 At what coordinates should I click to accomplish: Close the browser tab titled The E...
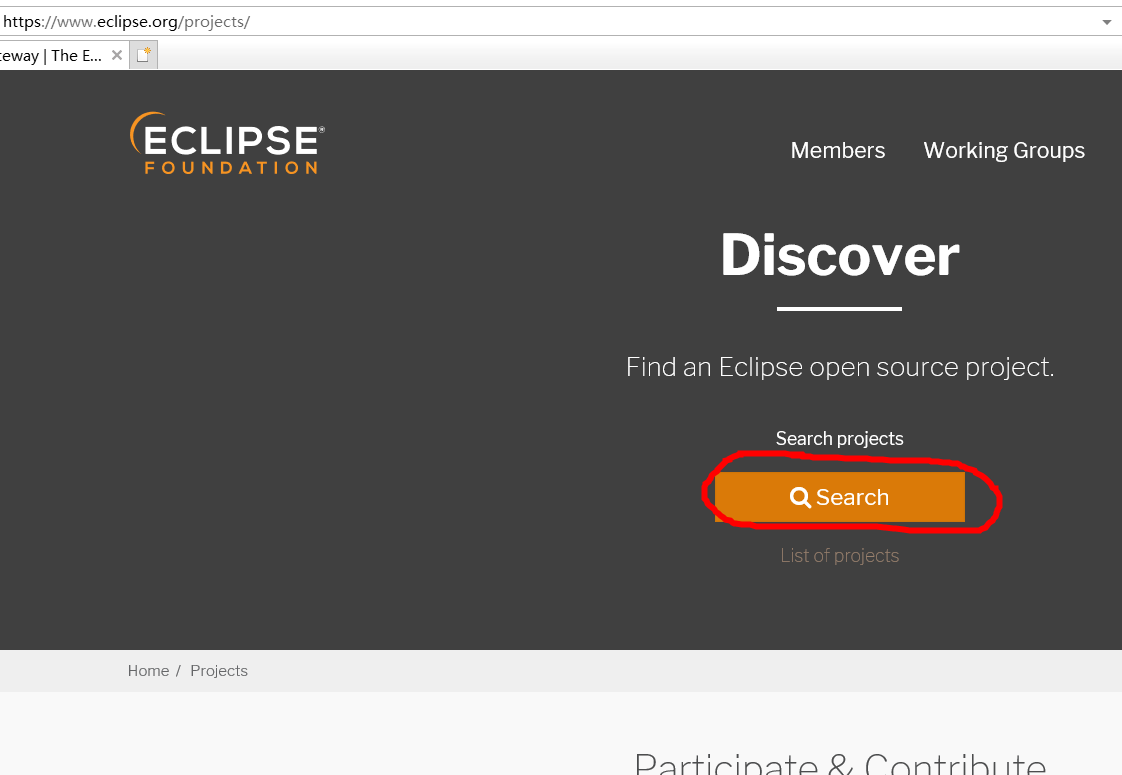click(117, 55)
